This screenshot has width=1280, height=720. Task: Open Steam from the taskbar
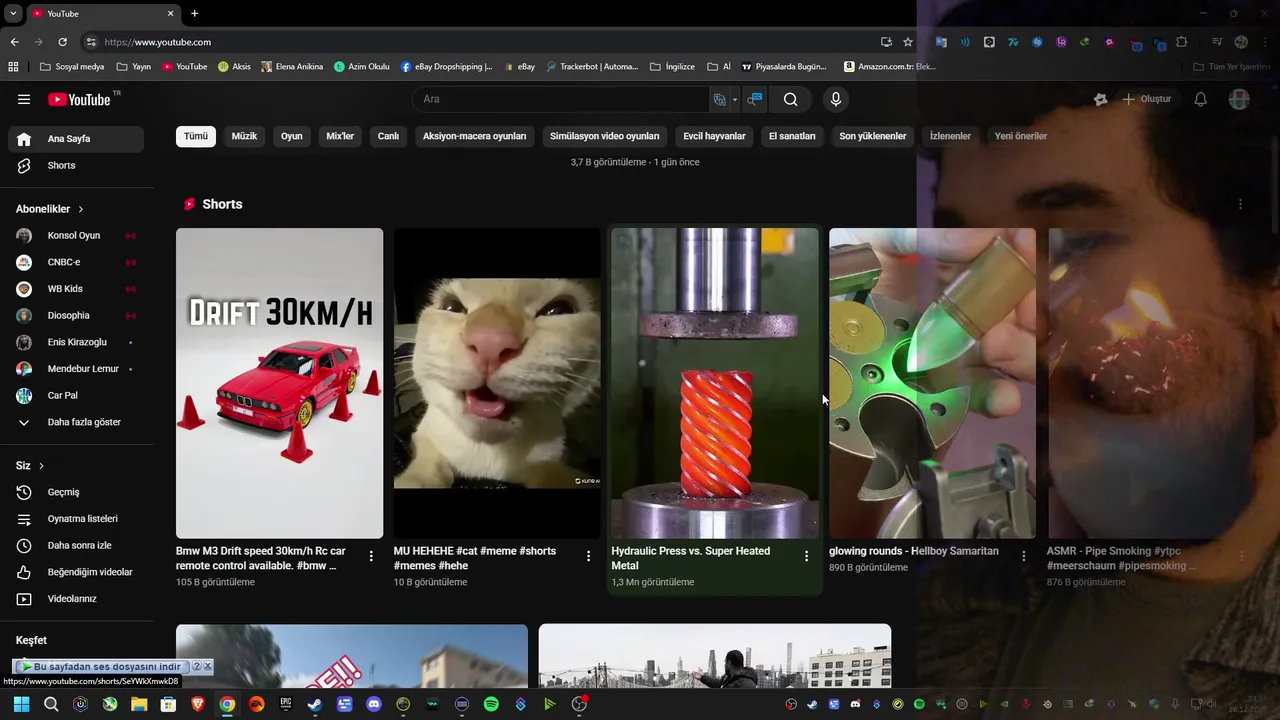[315, 704]
